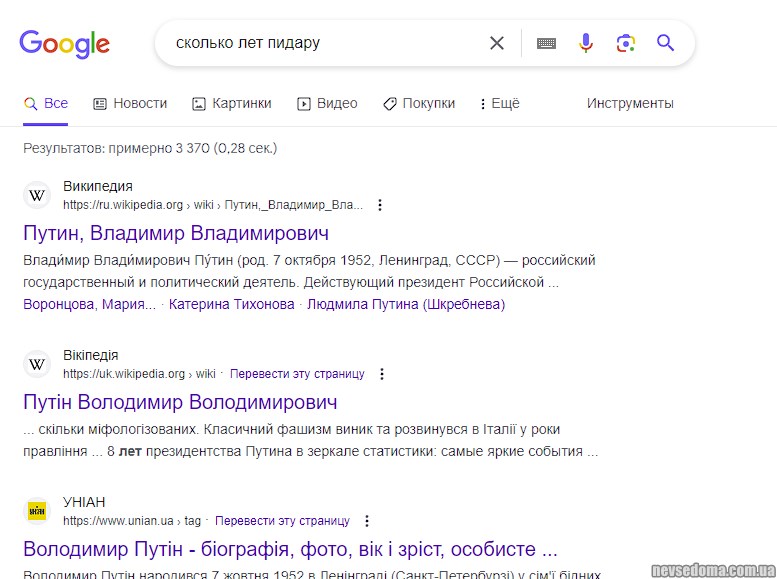Open three-dot menu for ru.wikipedia.org result

[380, 205]
